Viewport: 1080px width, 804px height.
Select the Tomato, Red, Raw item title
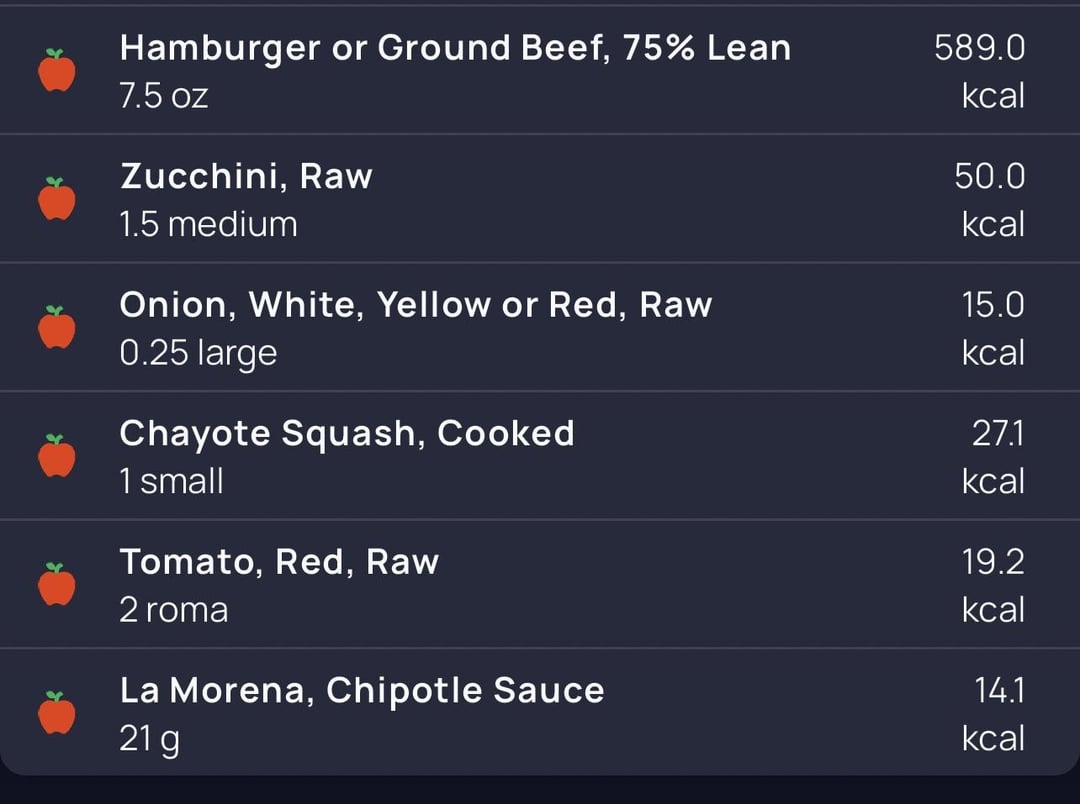tap(279, 562)
